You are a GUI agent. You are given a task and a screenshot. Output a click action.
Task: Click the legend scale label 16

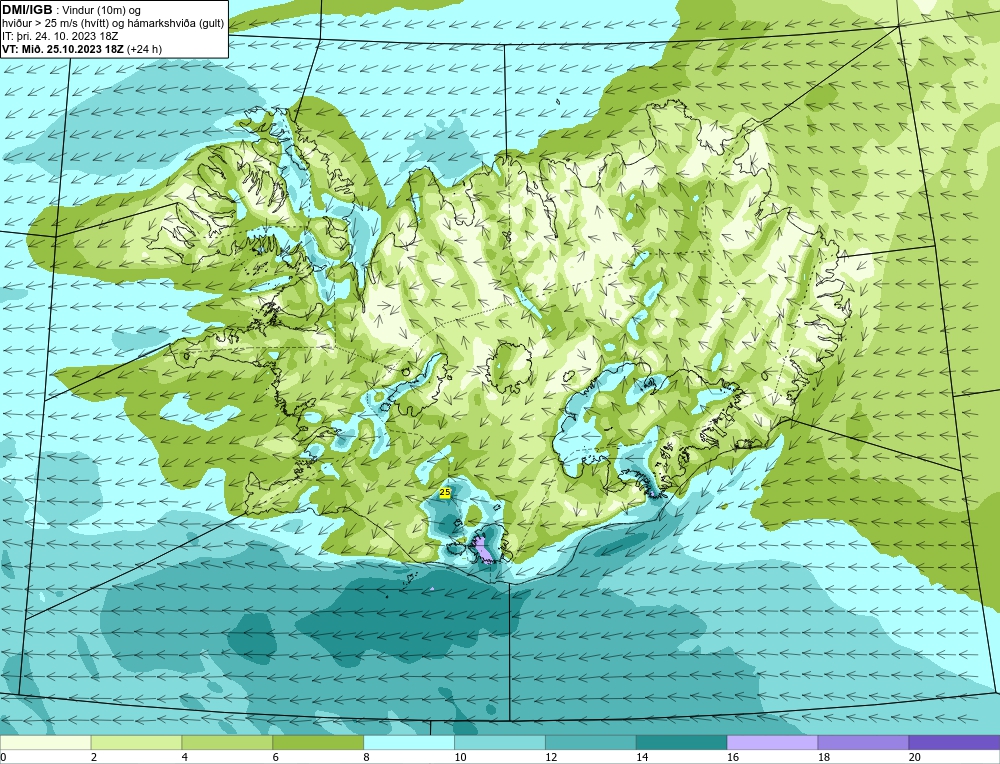[x=733, y=758]
